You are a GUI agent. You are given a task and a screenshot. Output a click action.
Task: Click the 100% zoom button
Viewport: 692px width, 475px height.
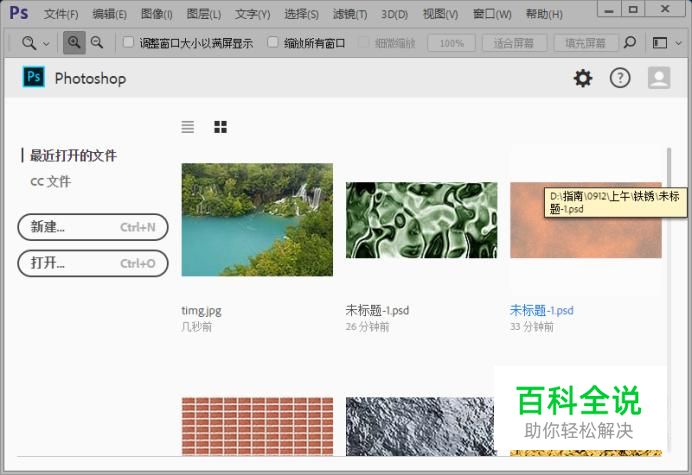pyautogui.click(x=451, y=43)
